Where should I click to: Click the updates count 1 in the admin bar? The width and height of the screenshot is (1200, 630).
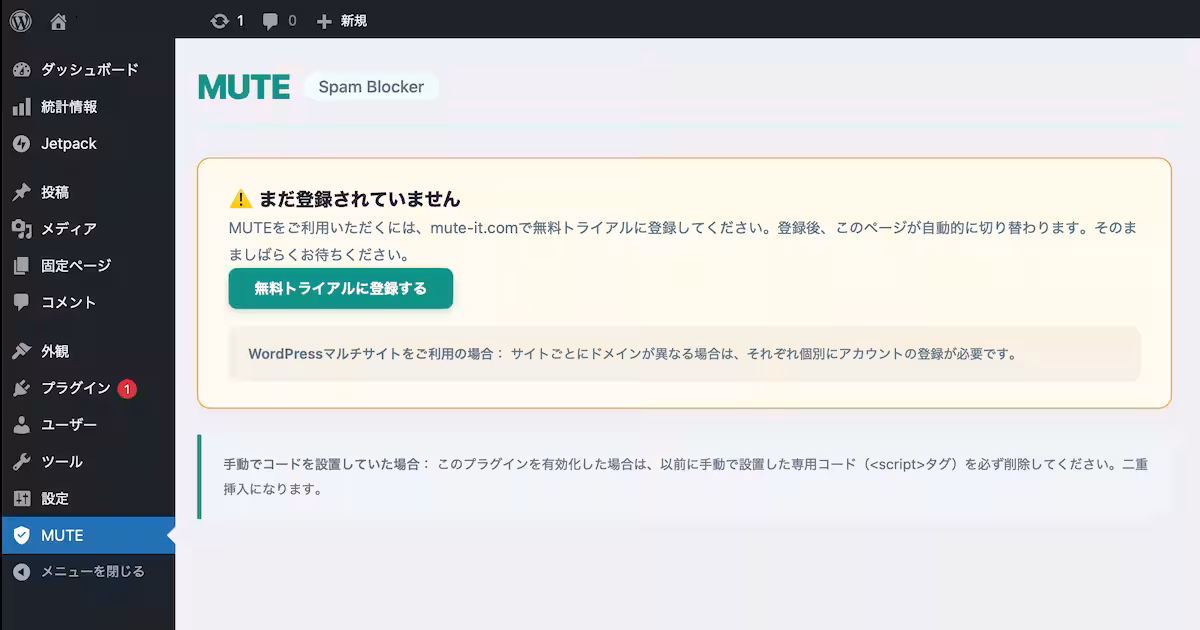[241, 20]
